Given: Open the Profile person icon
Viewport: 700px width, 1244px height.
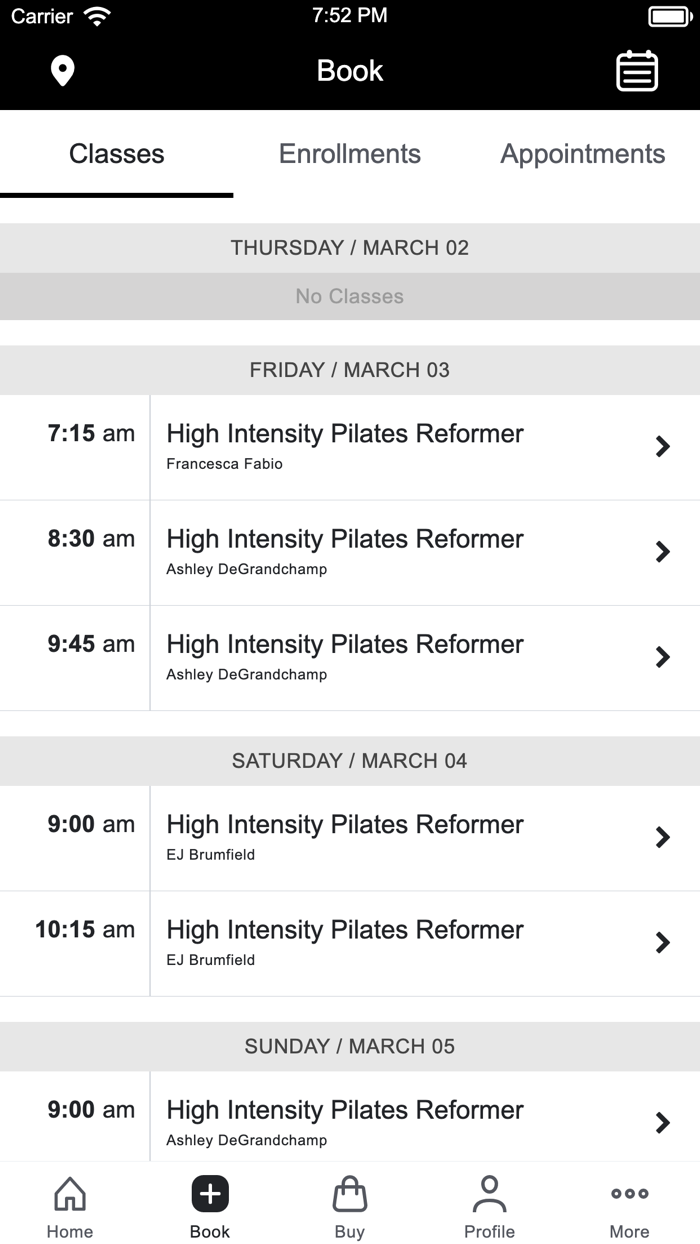Looking at the screenshot, I should 489,1194.
